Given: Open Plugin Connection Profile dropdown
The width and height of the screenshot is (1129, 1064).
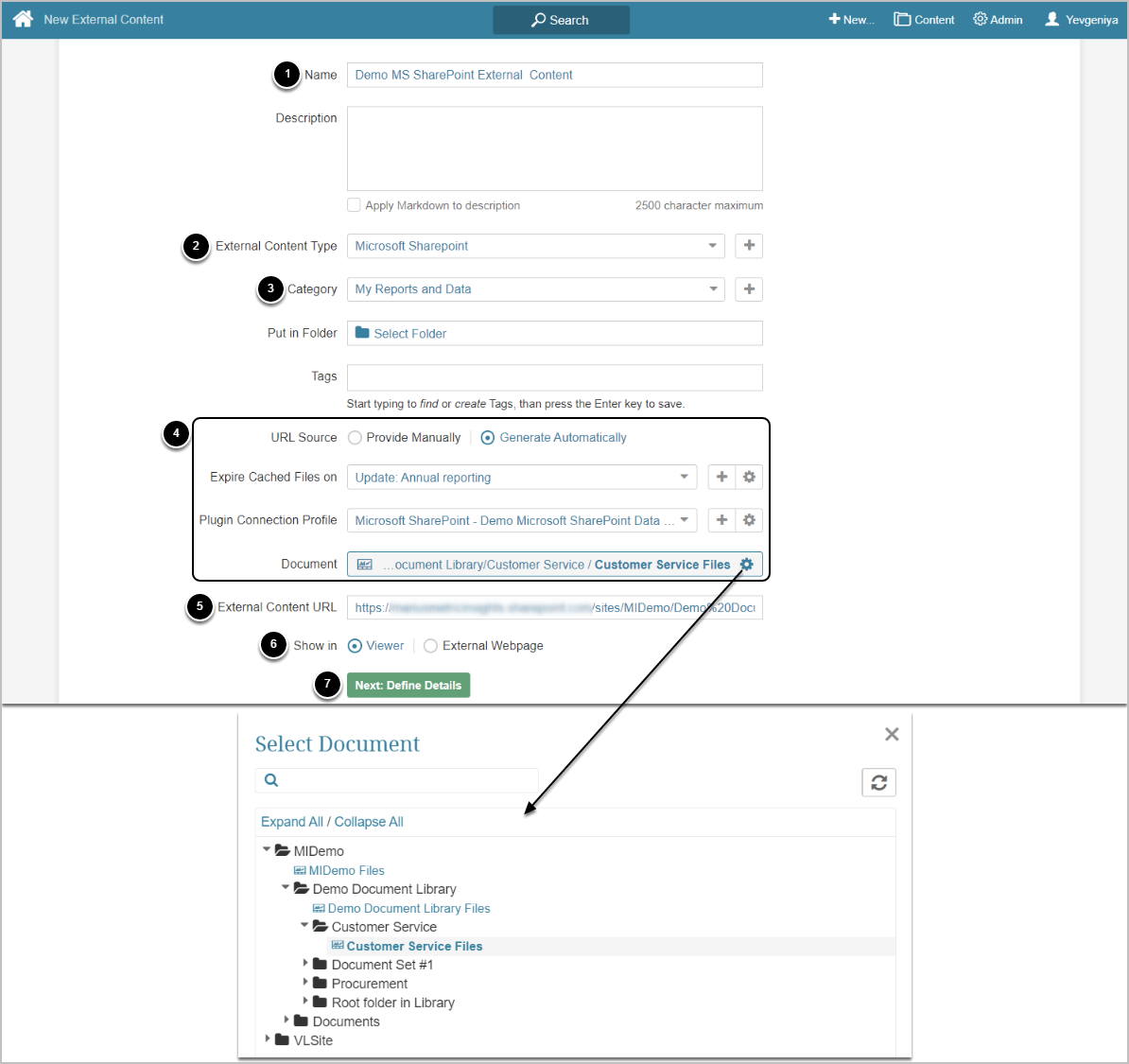Looking at the screenshot, I should (x=522, y=521).
